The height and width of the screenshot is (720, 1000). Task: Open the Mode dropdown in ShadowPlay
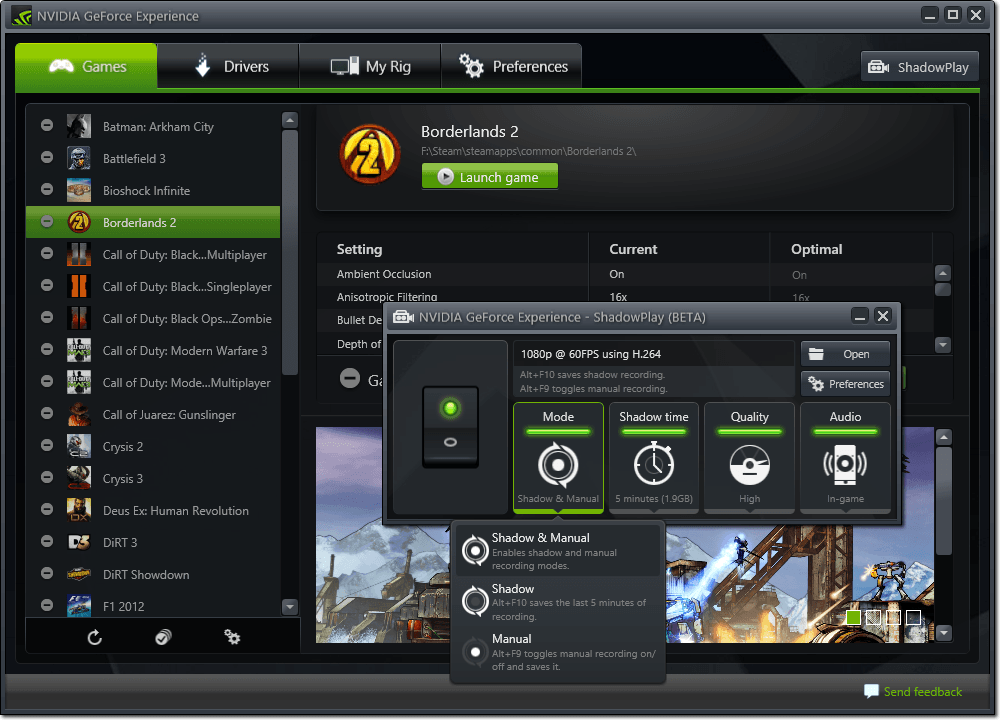558,457
